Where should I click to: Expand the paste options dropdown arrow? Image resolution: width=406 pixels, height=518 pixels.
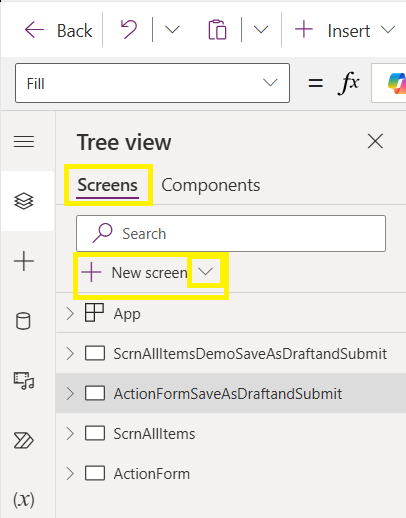coord(261,30)
